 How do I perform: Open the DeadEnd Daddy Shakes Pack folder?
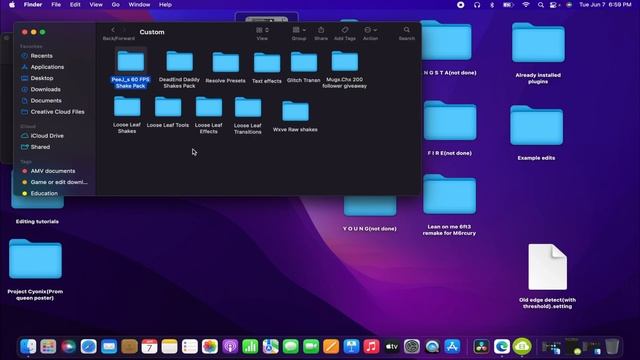tap(180, 61)
